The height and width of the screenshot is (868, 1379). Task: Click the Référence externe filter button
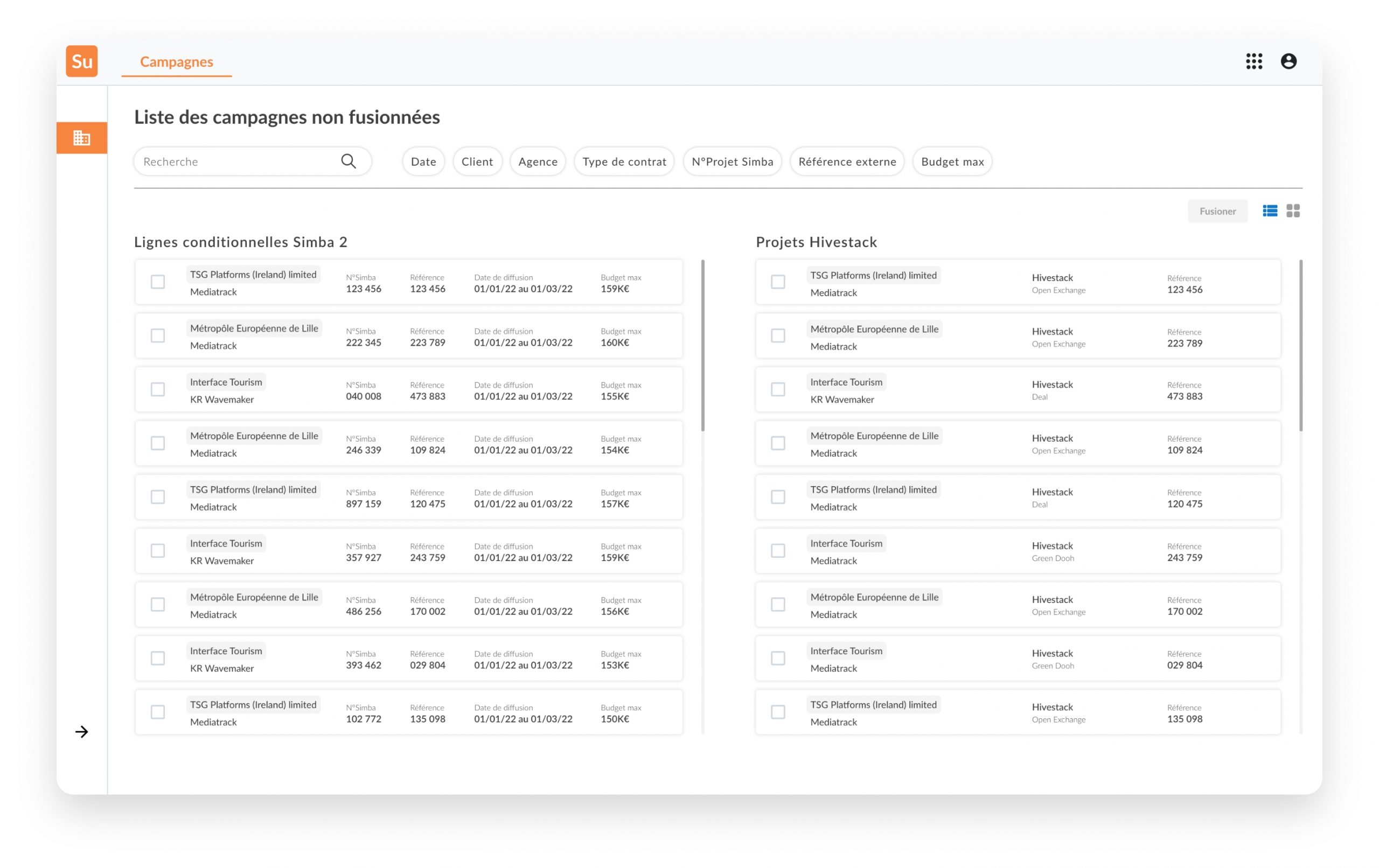(x=846, y=162)
